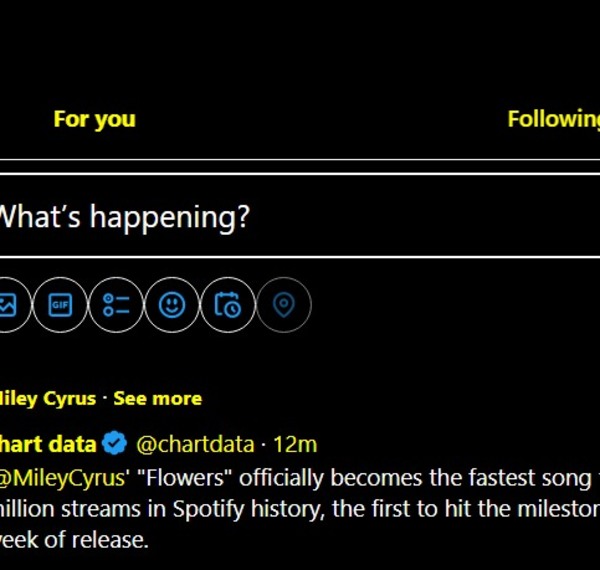
Task: Click chart data's blue verified badge
Action: 116,442
